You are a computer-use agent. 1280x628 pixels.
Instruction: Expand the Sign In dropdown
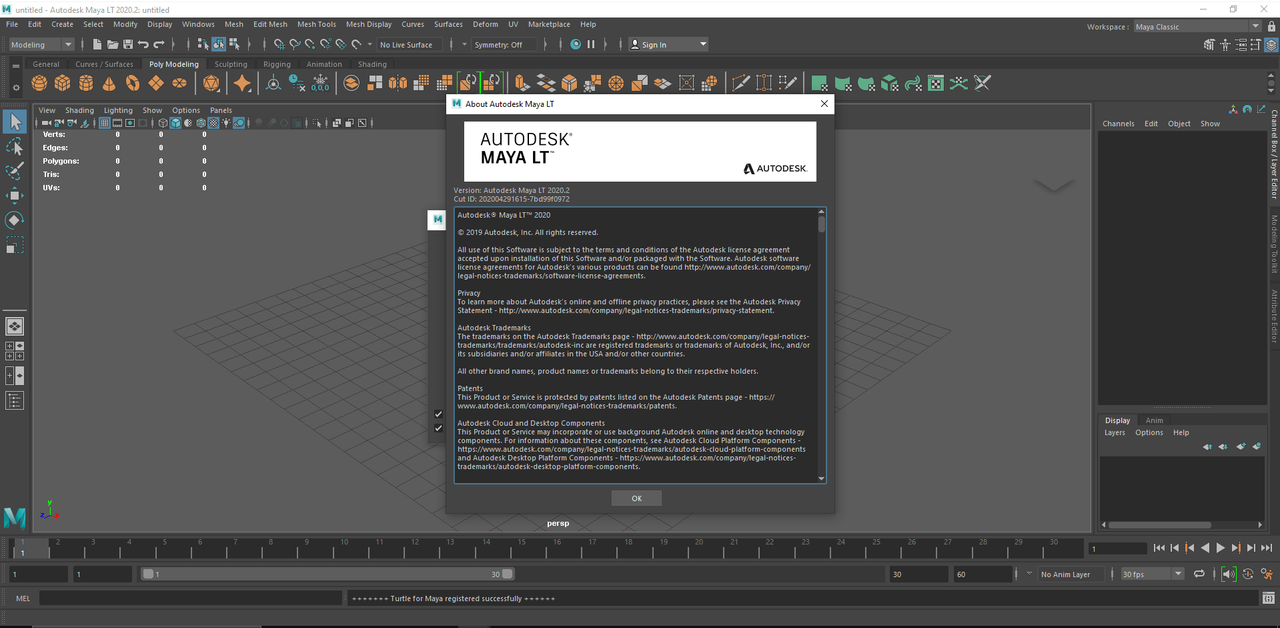pos(668,44)
